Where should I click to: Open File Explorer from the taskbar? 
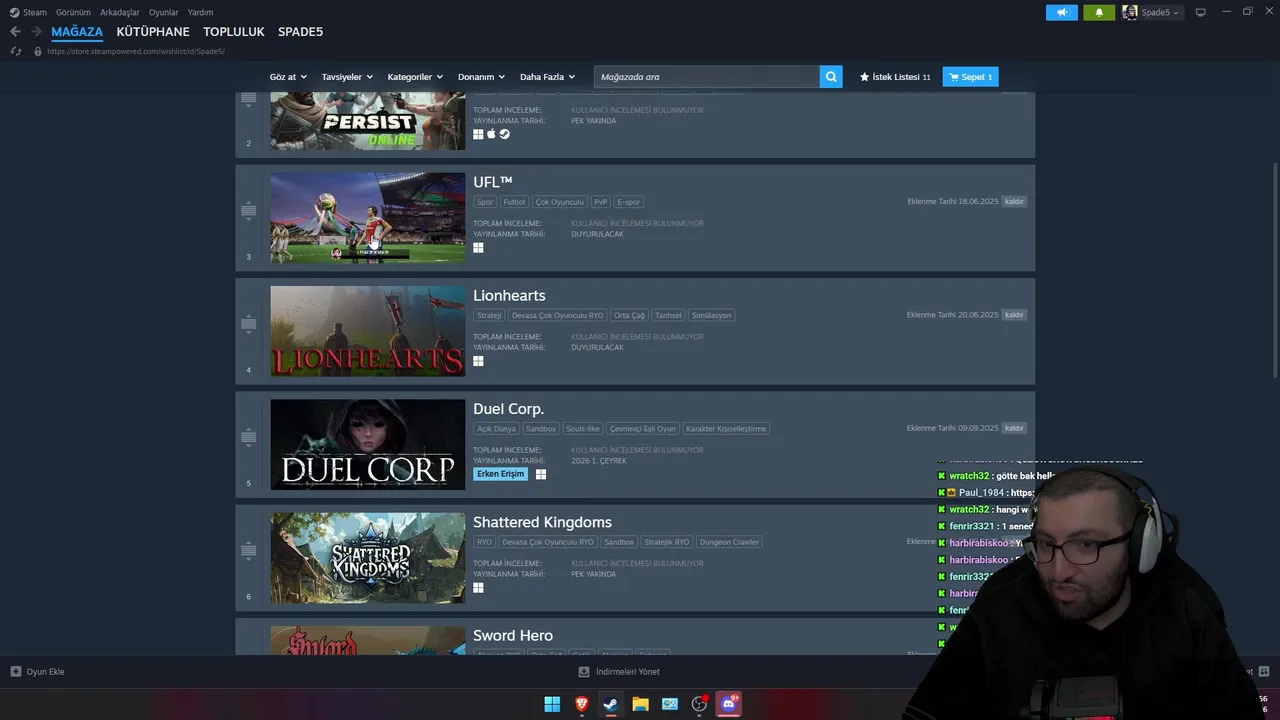pyautogui.click(x=640, y=704)
